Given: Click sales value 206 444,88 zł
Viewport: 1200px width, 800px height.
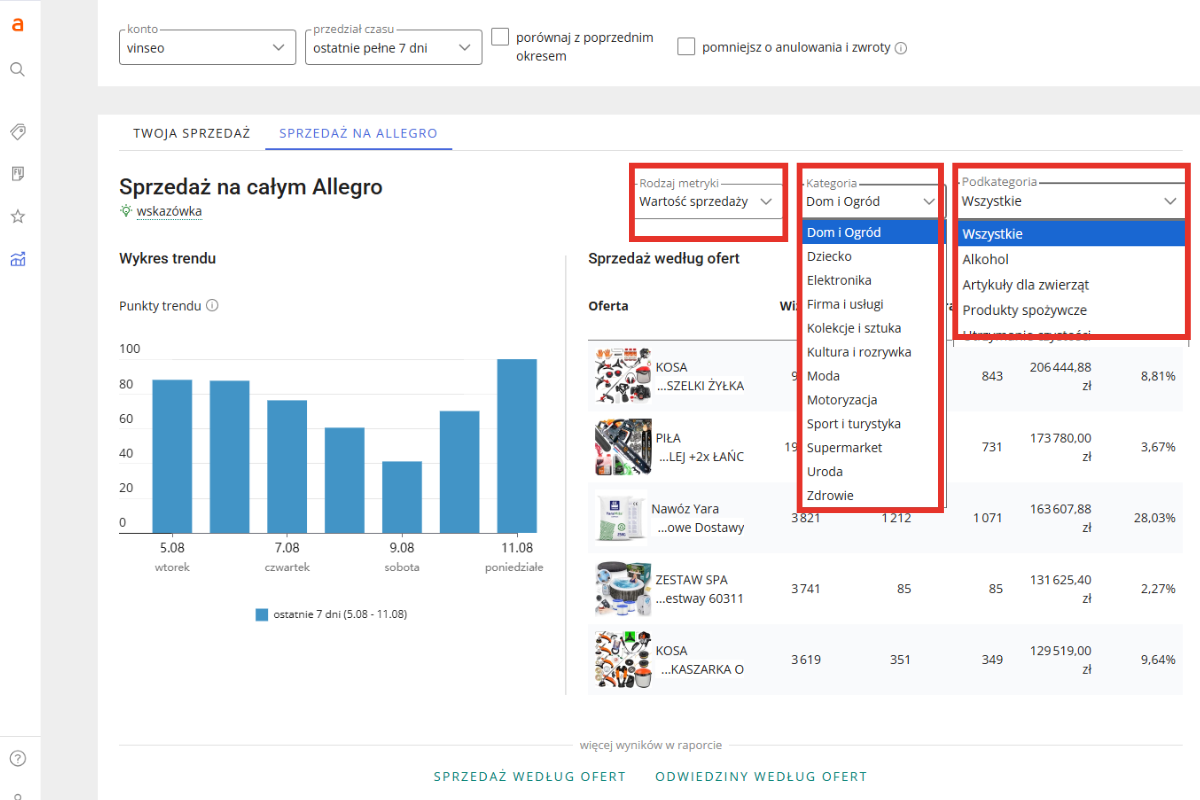Looking at the screenshot, I should tap(1060, 376).
